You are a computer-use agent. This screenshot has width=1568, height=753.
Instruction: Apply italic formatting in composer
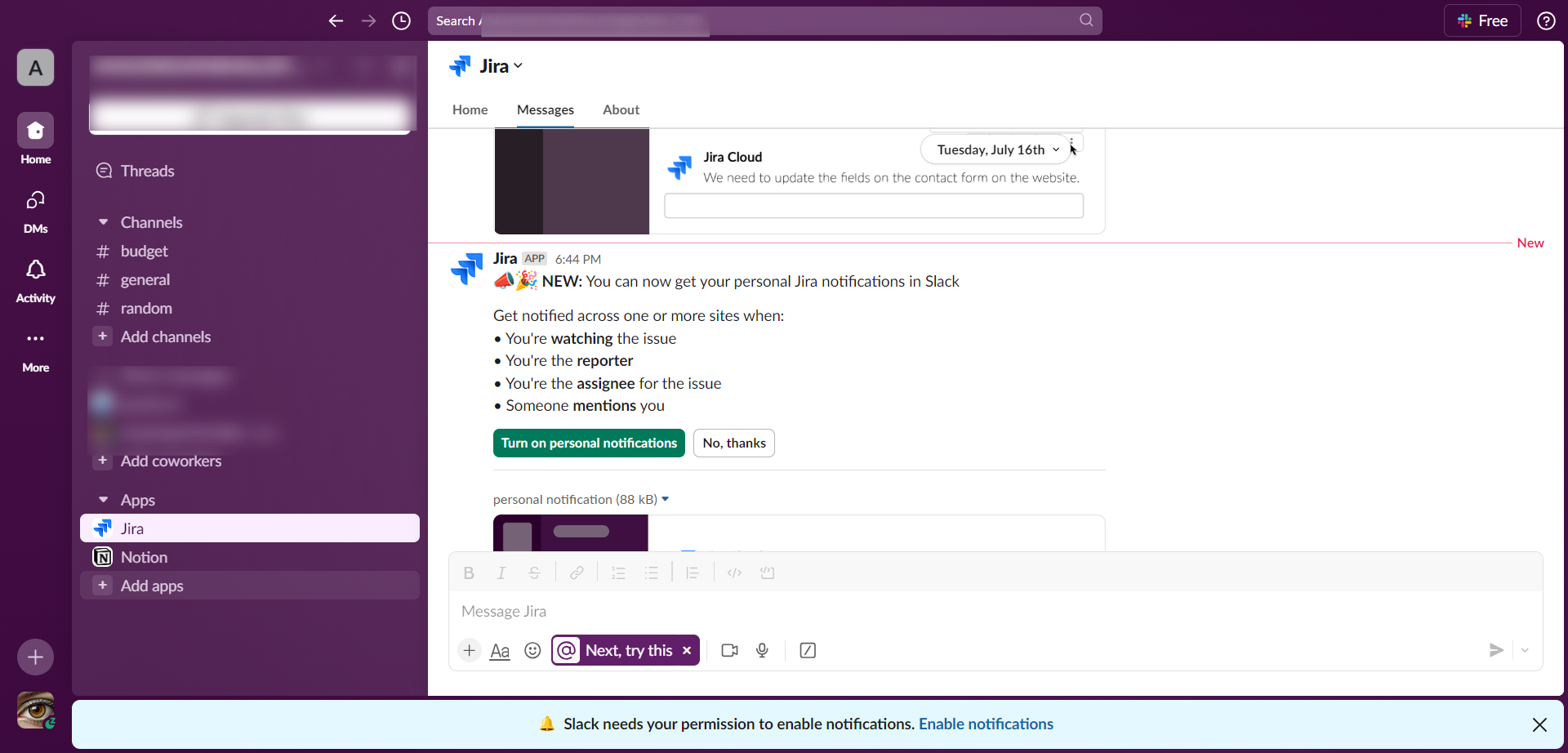click(x=501, y=573)
